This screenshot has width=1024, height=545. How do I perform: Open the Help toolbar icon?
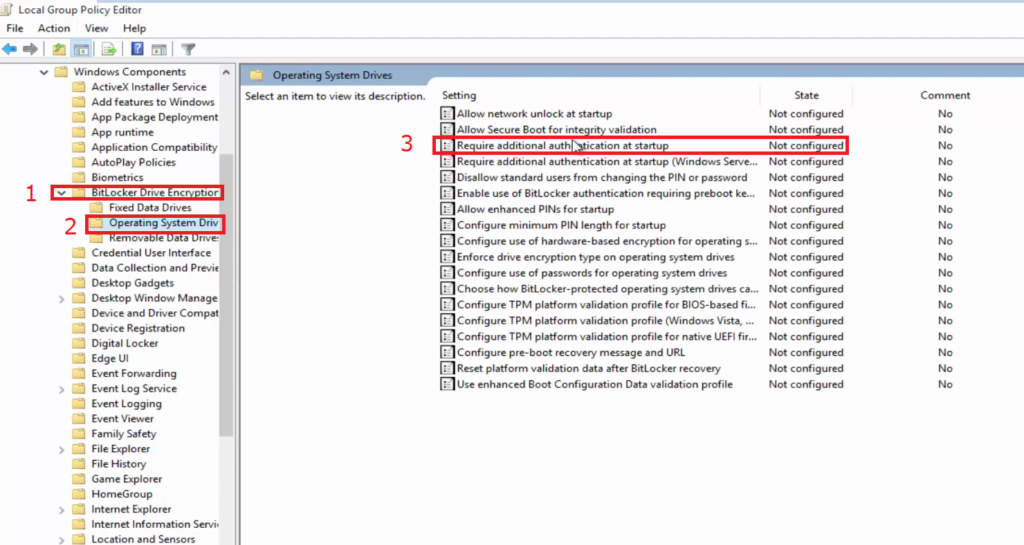tap(137, 49)
